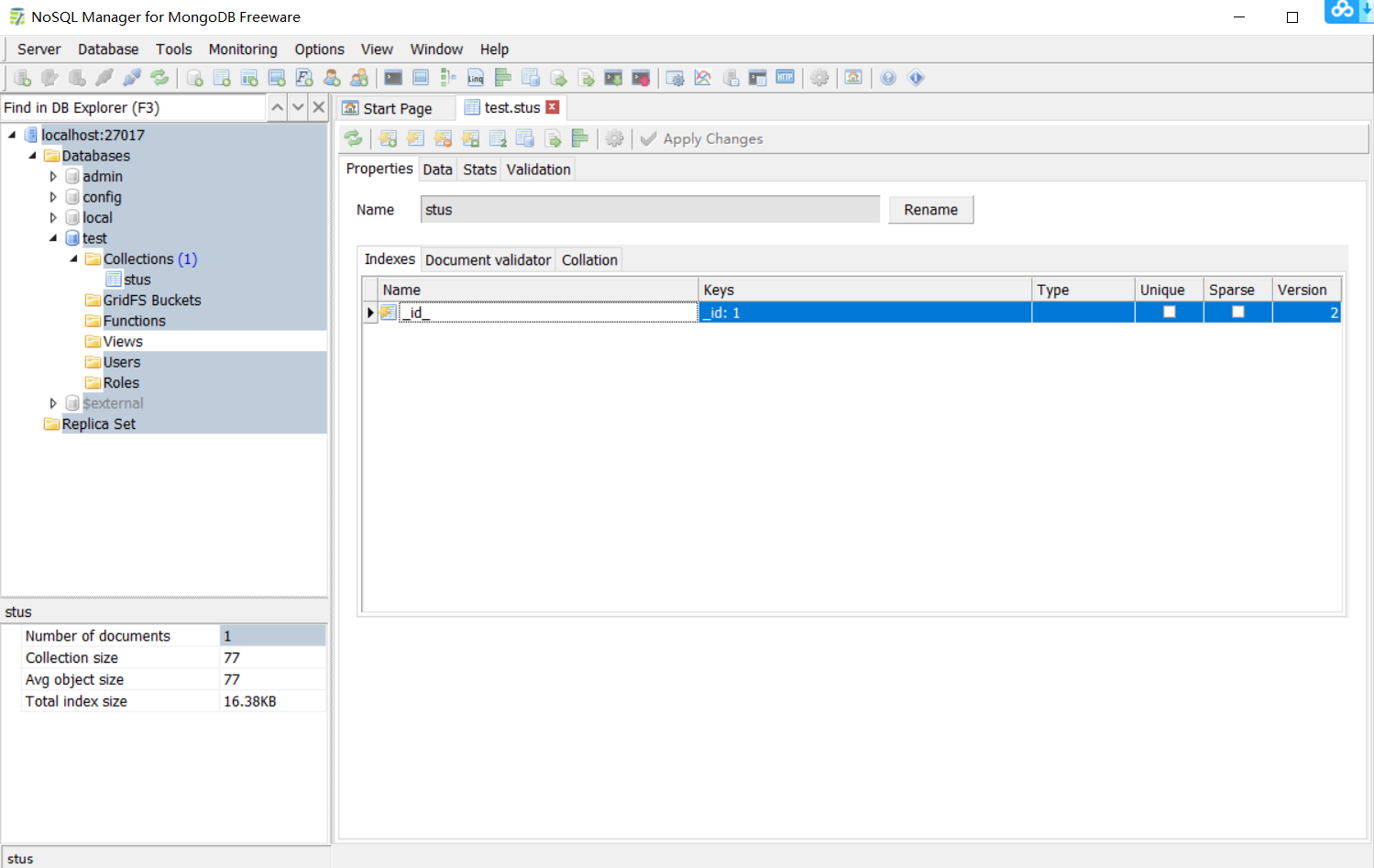The height and width of the screenshot is (868, 1374).
Task: Switch to the Data tab
Action: pos(437,170)
